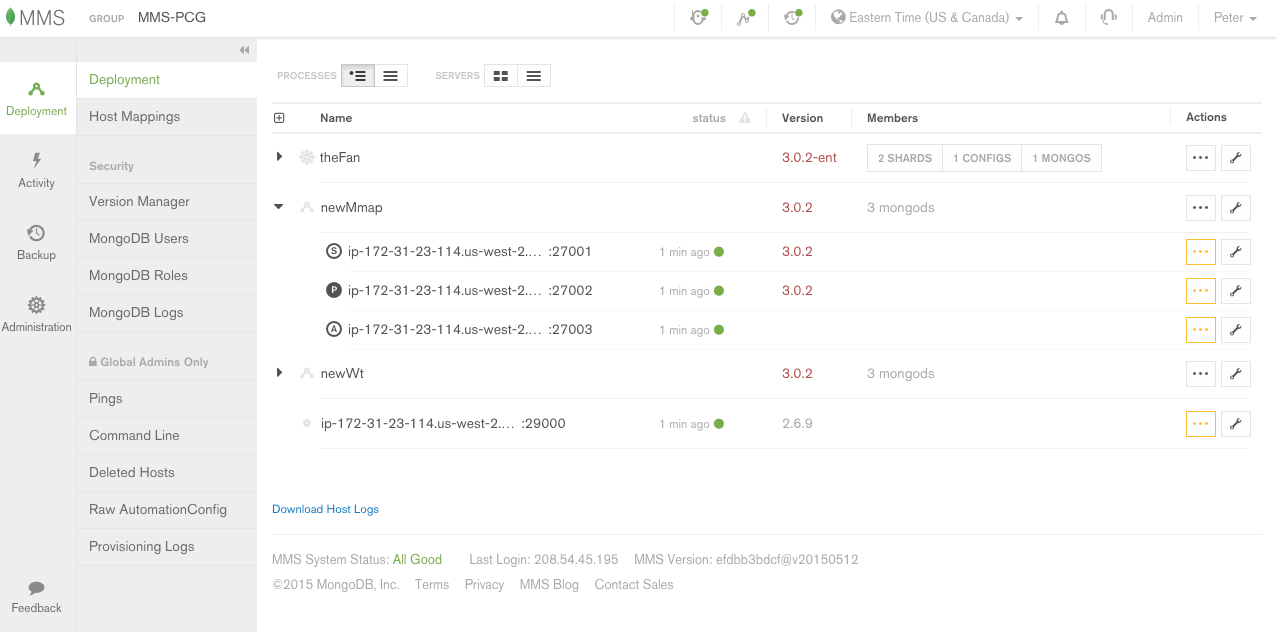
Task: Open the support headset icon
Action: tap(1108, 18)
